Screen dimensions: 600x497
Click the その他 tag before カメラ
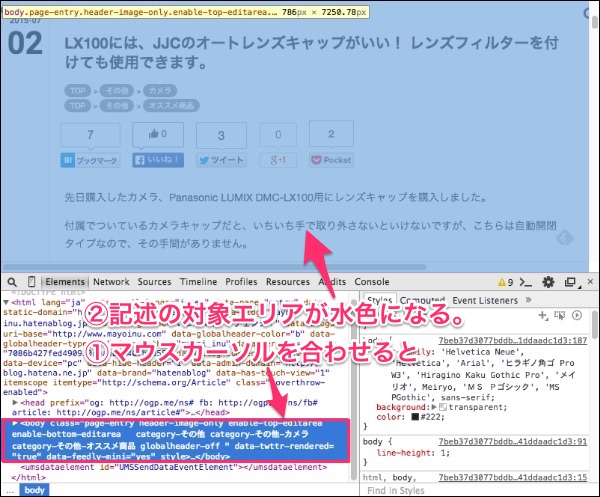pyautogui.click(x=117, y=91)
